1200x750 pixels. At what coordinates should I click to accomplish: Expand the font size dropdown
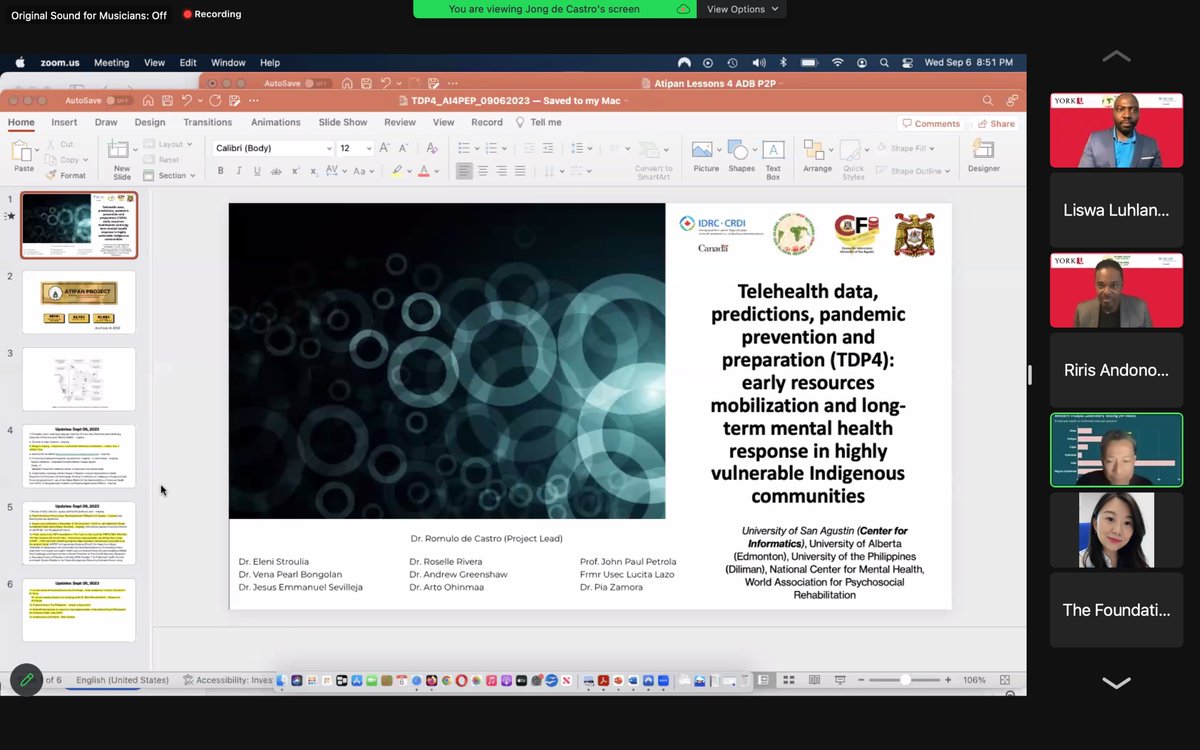[x=368, y=147]
